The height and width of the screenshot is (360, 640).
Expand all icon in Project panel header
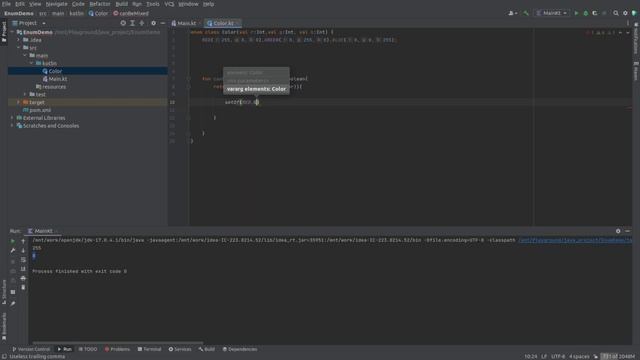[x=132, y=23]
